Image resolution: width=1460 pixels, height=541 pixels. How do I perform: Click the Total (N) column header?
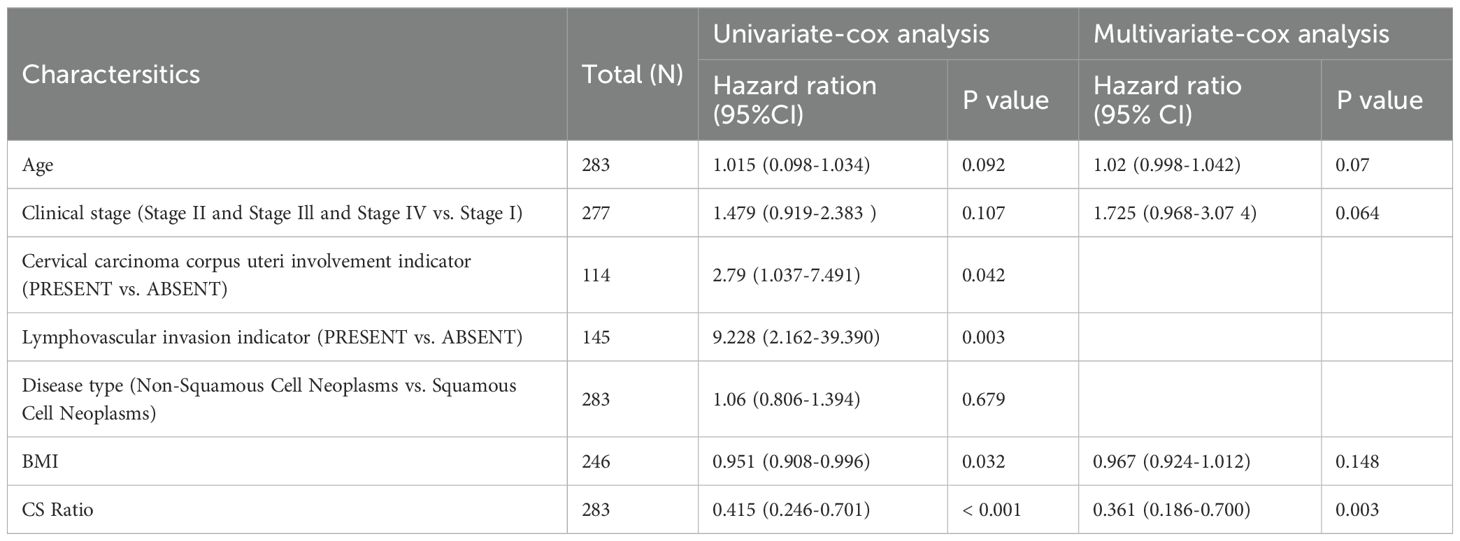[631, 74]
